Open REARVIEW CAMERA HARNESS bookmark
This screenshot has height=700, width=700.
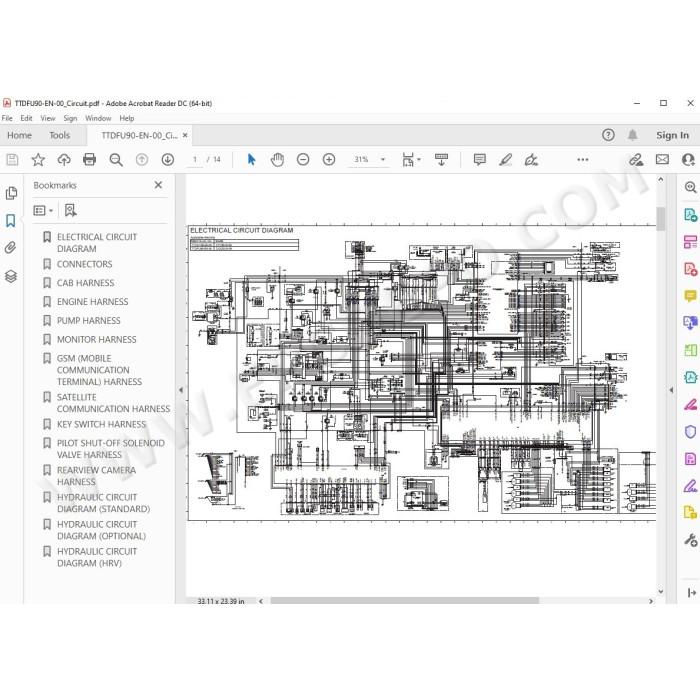click(x=96, y=476)
